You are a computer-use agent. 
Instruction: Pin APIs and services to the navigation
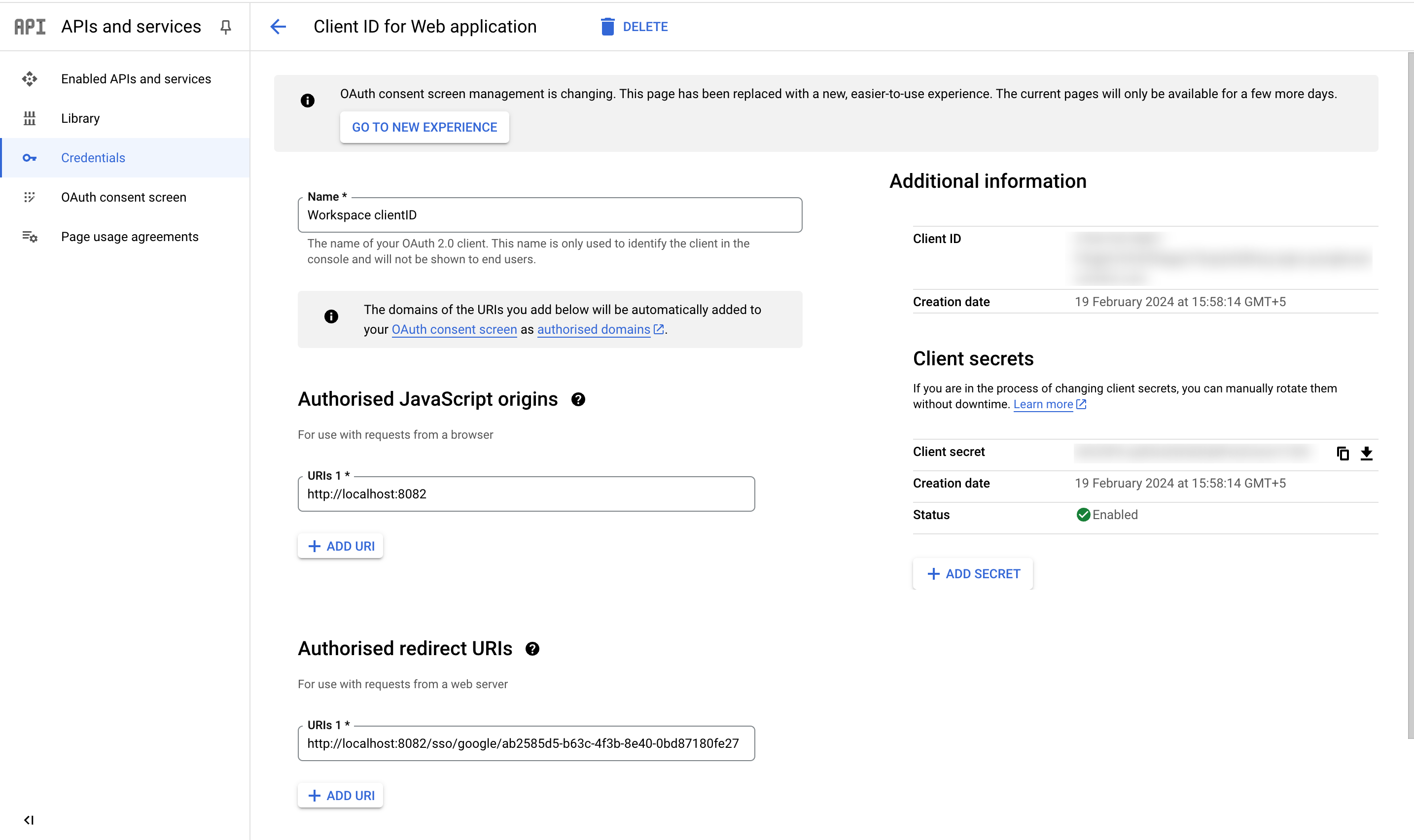tap(225, 27)
